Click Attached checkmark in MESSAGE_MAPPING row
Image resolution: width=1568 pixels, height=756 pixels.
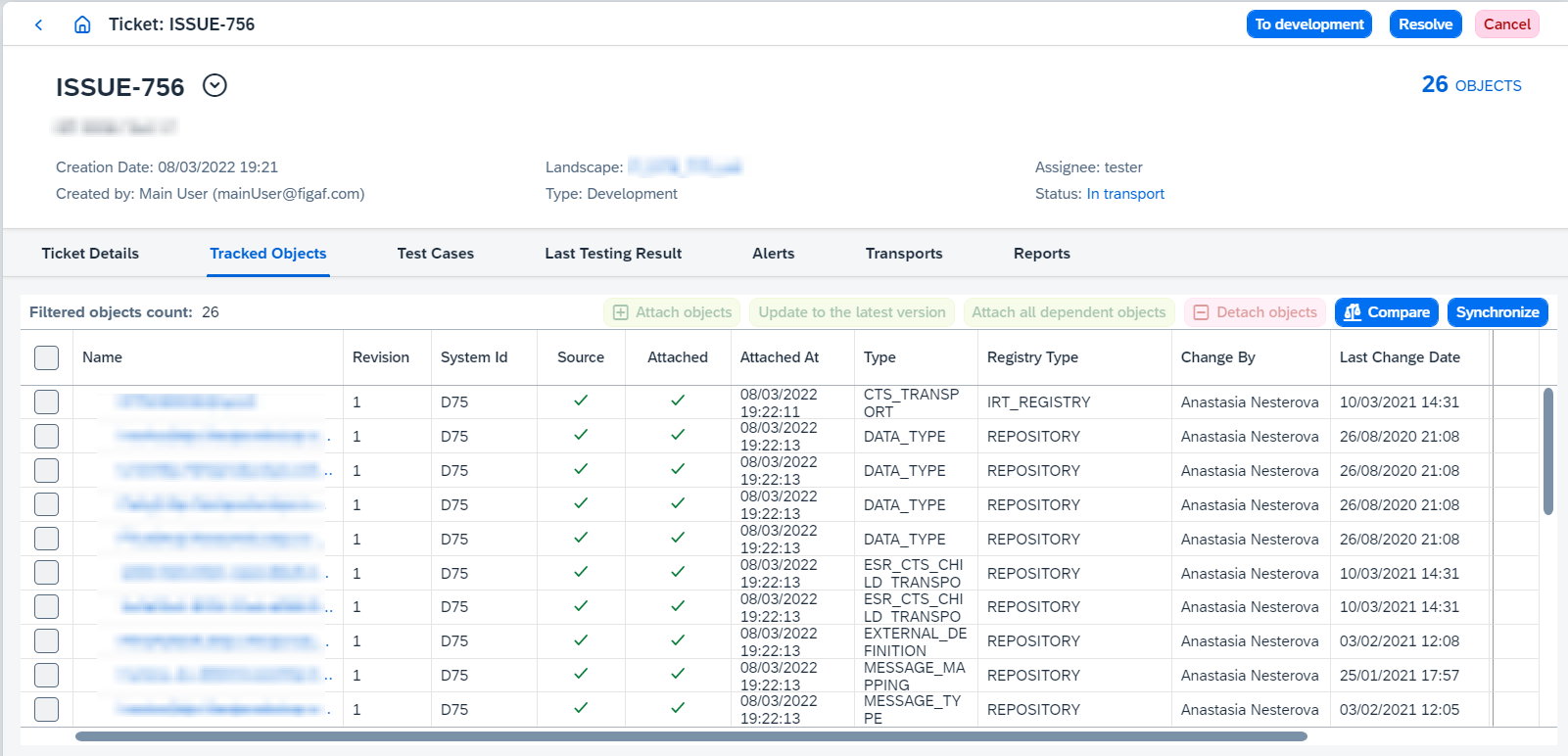pos(678,675)
